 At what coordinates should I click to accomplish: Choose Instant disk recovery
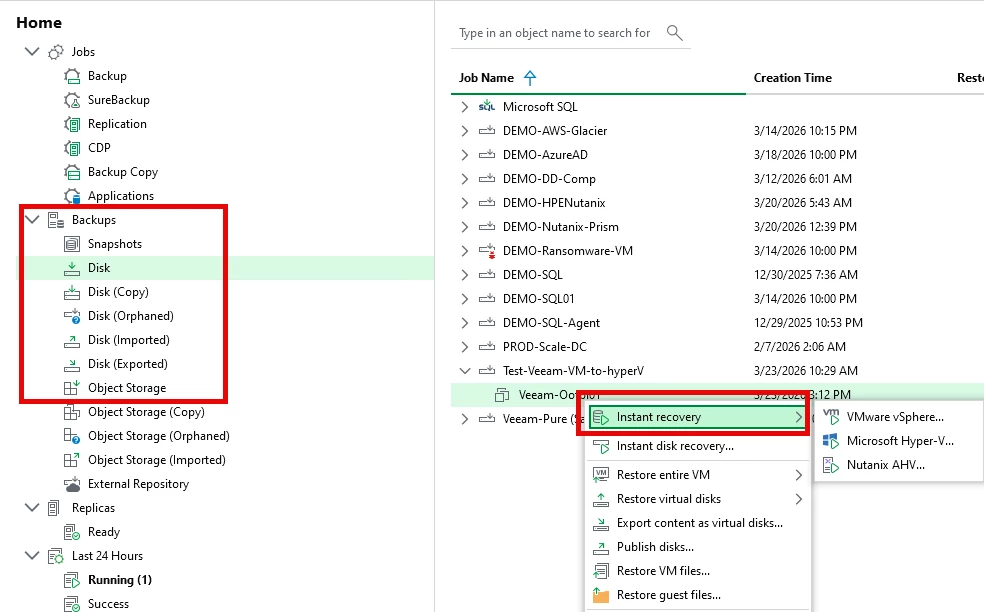pyautogui.click(x=697, y=446)
